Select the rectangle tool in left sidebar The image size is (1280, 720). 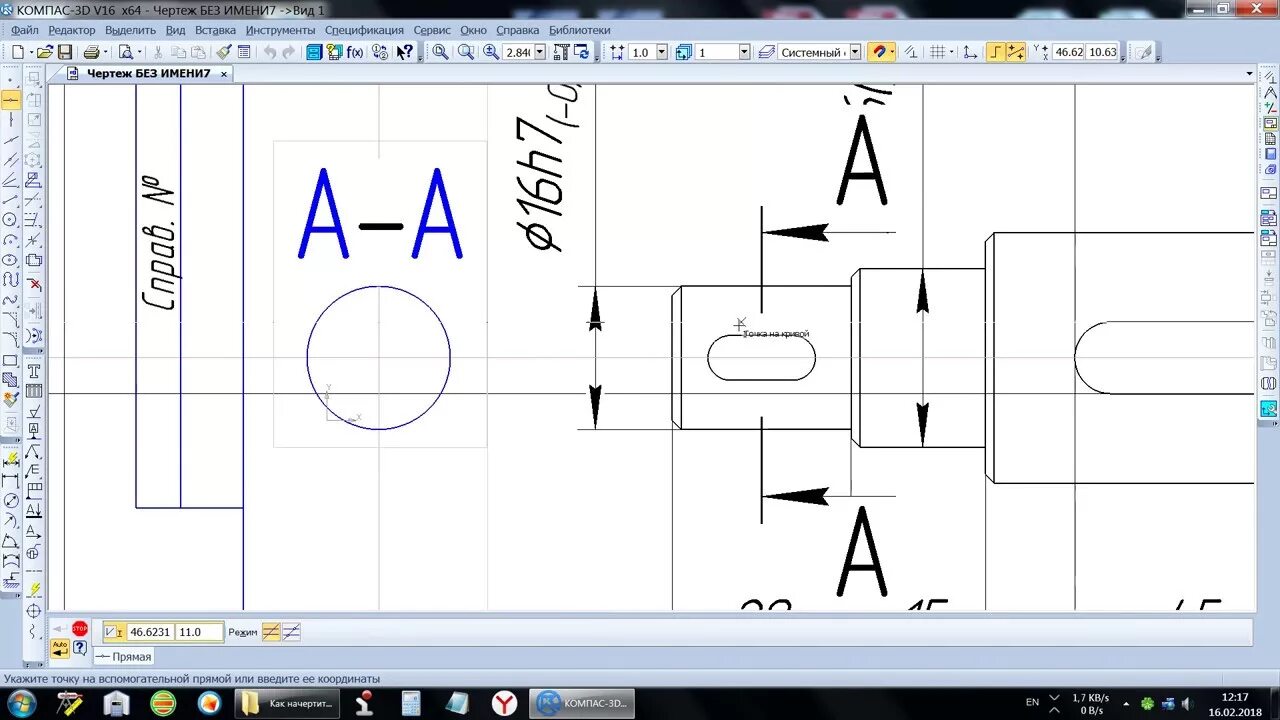point(10,360)
